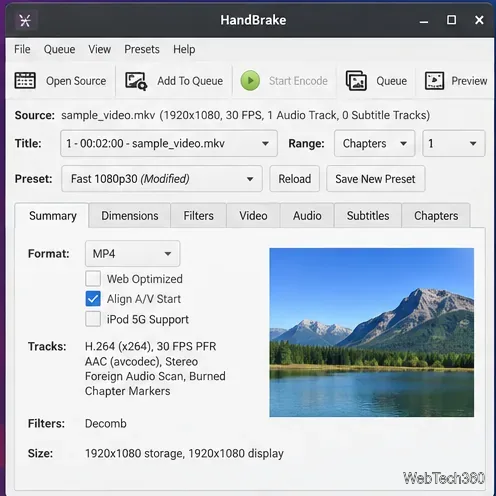Image resolution: width=496 pixels, height=496 pixels.
Task: Click the Preview toolbar label
Action: [469, 81]
